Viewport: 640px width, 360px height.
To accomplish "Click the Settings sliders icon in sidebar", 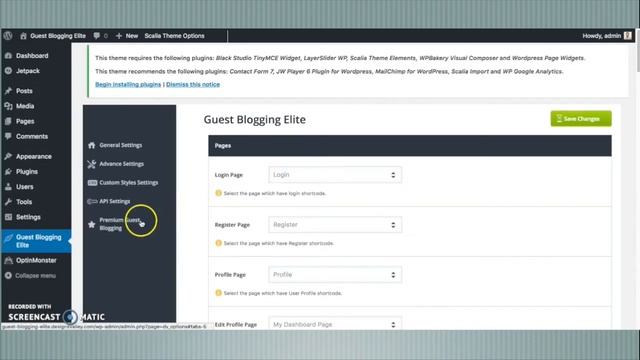I will tap(8, 217).
